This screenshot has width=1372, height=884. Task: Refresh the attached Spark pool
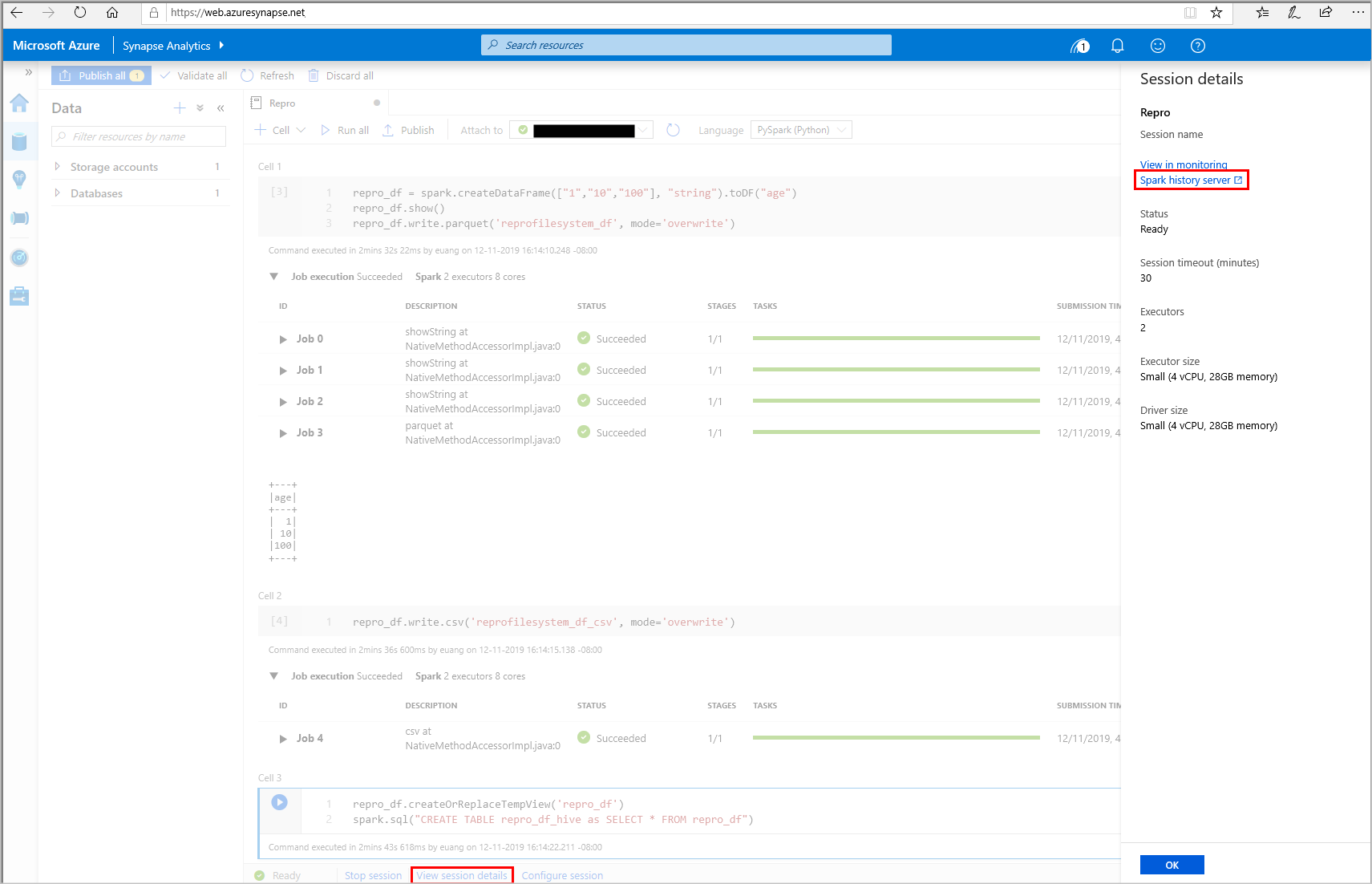(x=673, y=130)
